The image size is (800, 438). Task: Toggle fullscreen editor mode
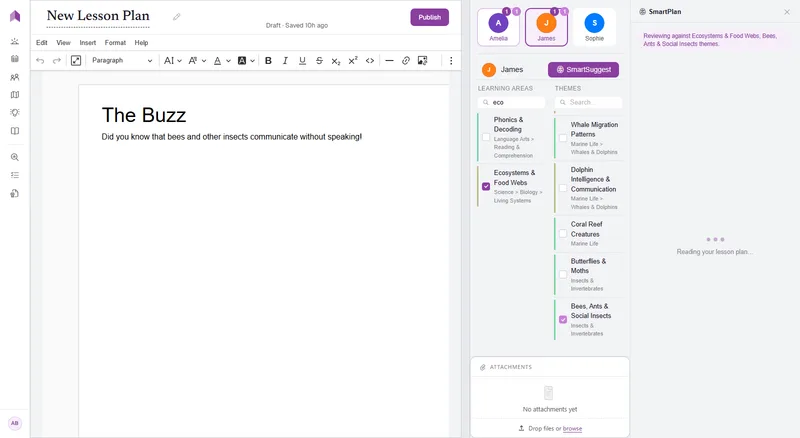coord(76,61)
